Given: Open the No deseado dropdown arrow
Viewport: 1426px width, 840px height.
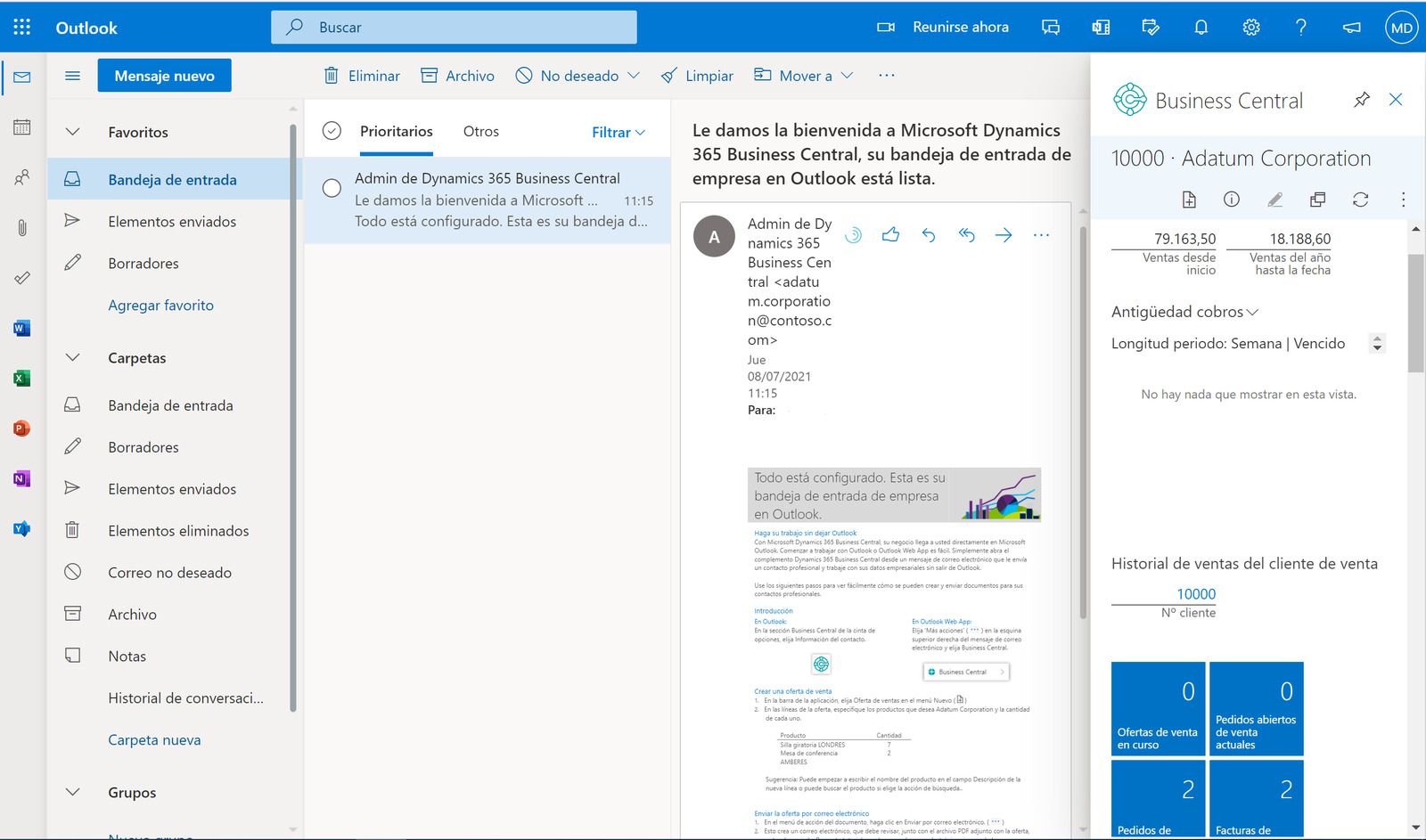Looking at the screenshot, I should coord(634,76).
